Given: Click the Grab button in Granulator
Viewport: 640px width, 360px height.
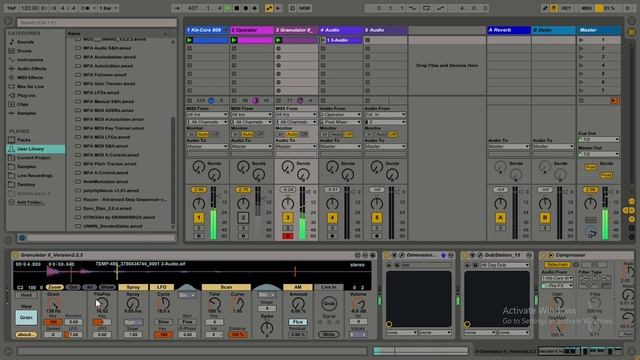Looking at the screenshot, I should click(x=329, y=304).
